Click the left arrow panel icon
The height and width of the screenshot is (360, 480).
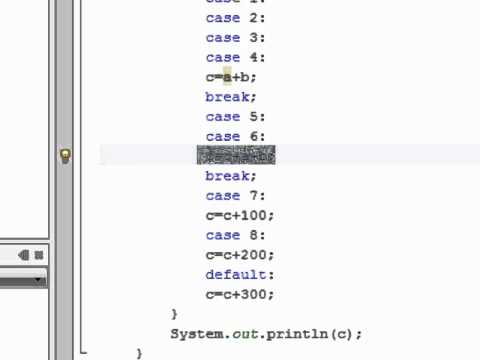coord(24,255)
